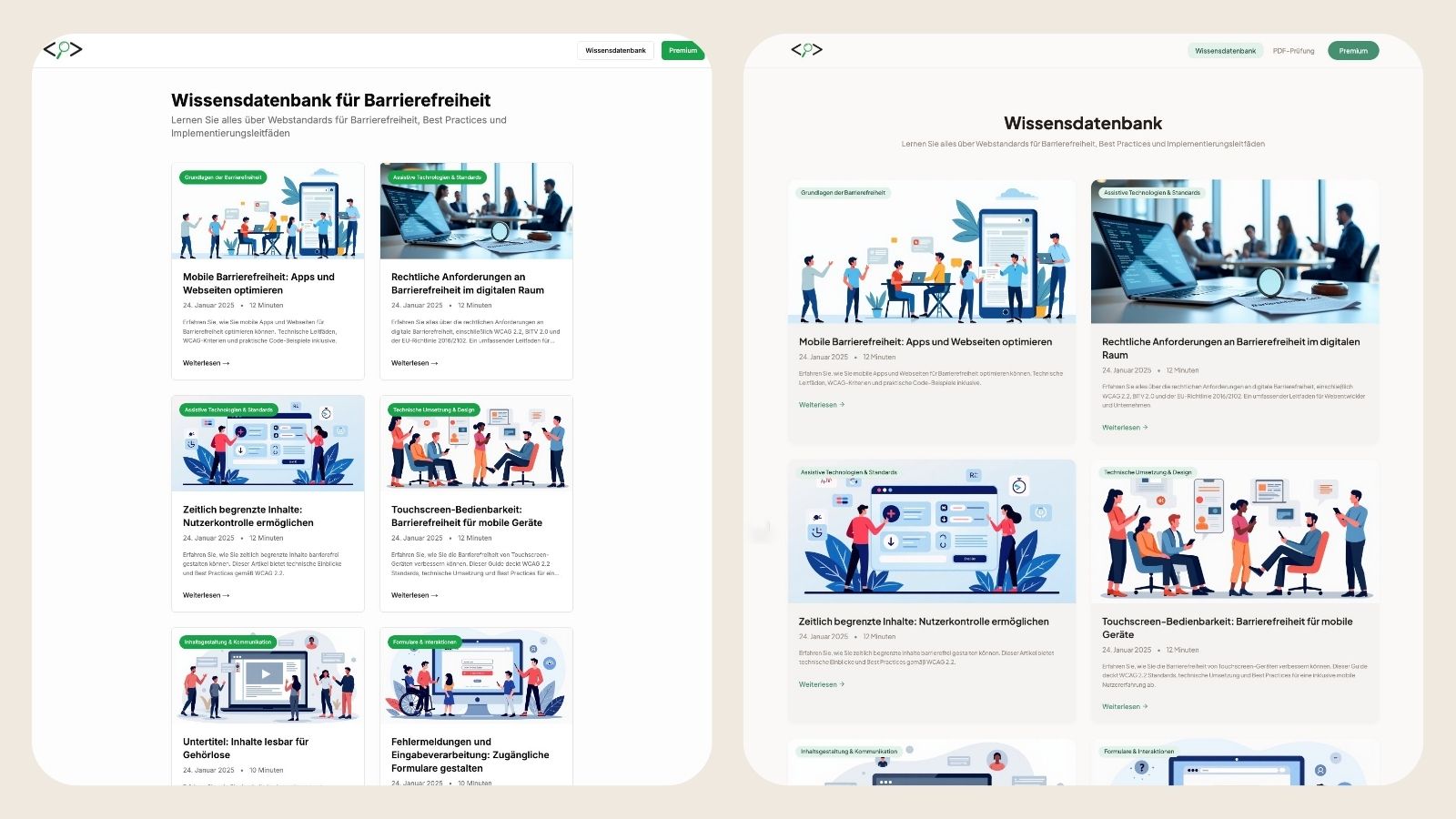Click the heading 'Wissensdatenbank für Barrierefreiheit' on the left page

(330, 100)
